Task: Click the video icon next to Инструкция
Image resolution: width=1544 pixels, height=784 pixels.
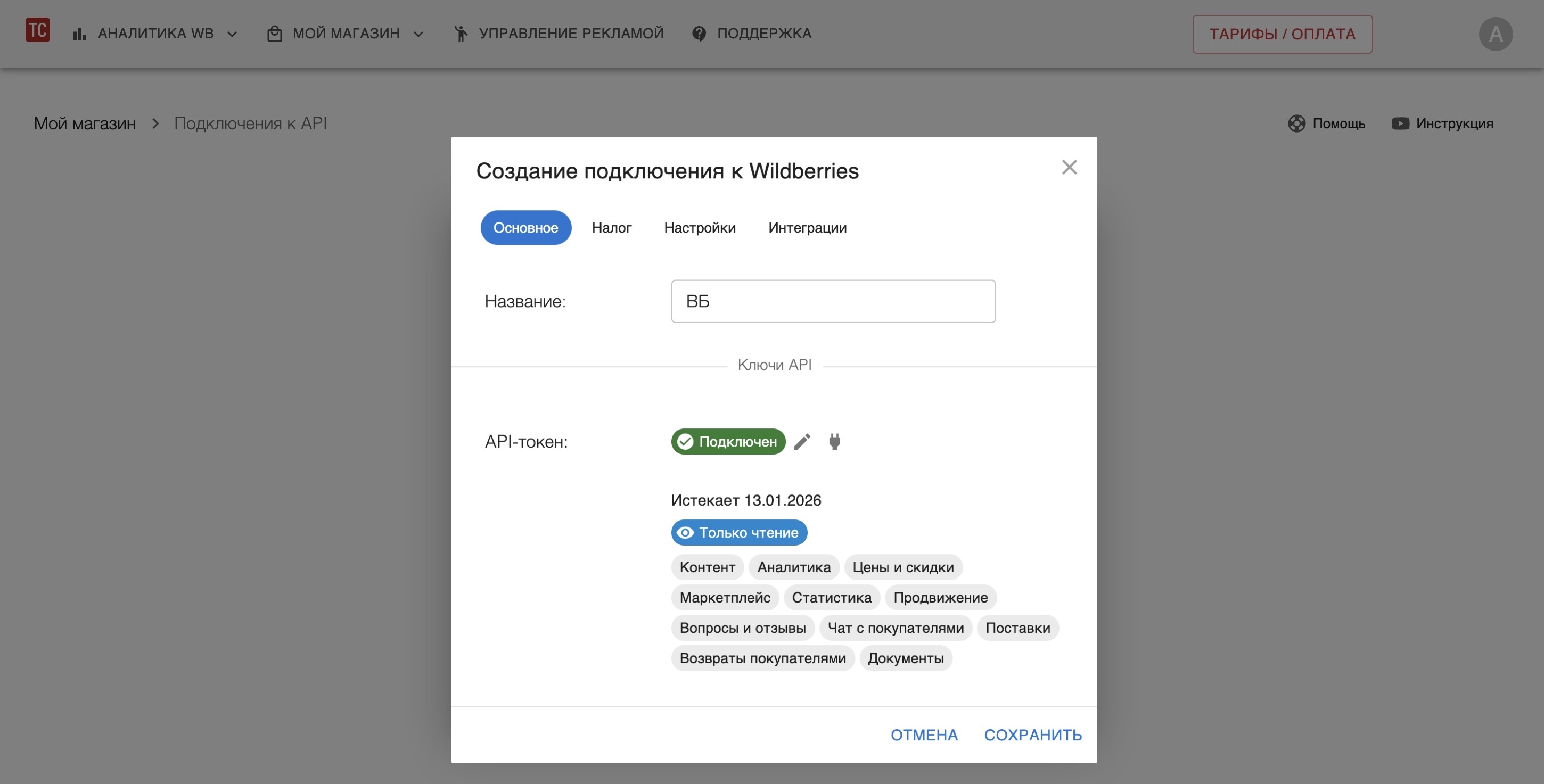Action: pos(1400,123)
